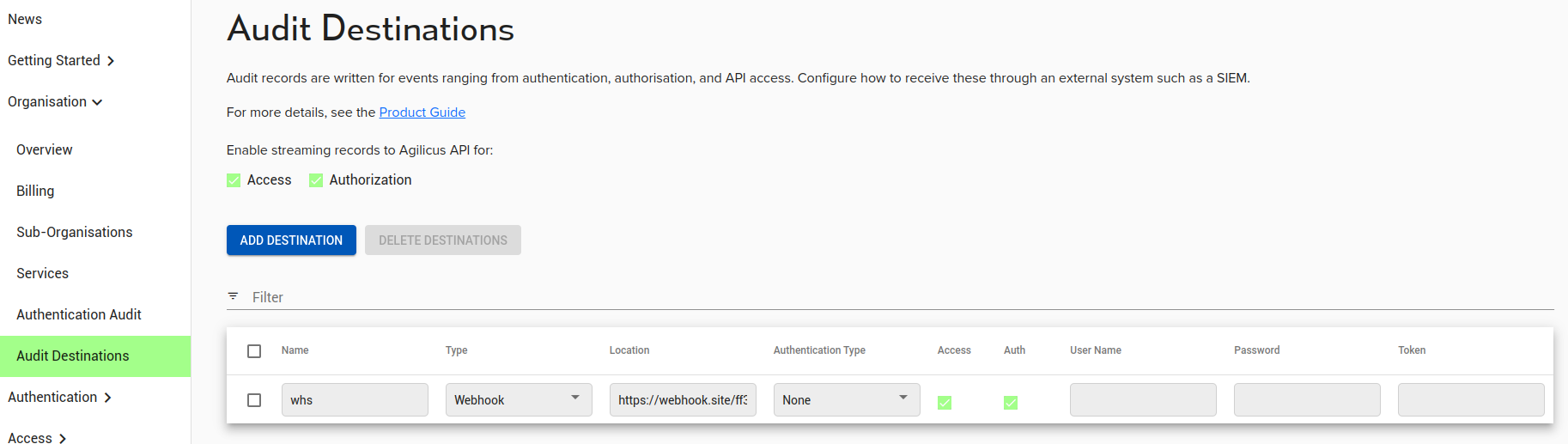The height and width of the screenshot is (444, 1568).
Task: Collapse the Organisation section chevron
Action: tap(97, 102)
